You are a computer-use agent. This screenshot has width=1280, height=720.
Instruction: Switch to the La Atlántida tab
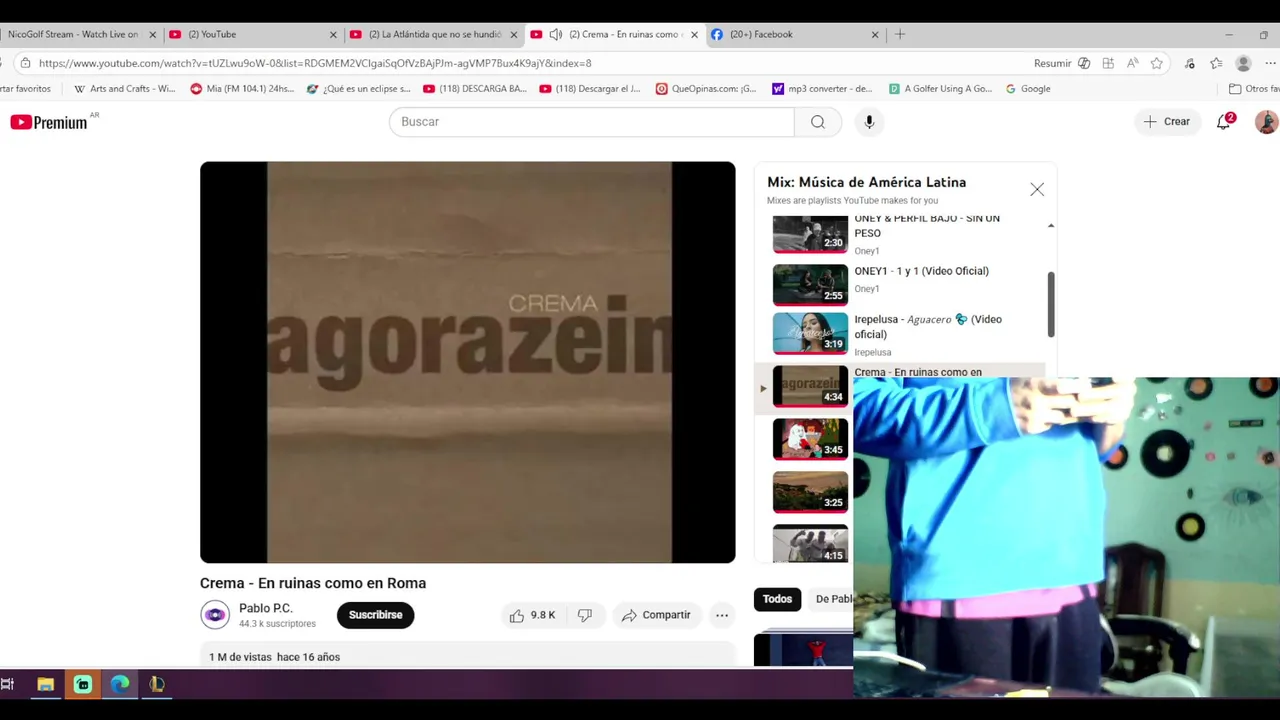(434, 34)
